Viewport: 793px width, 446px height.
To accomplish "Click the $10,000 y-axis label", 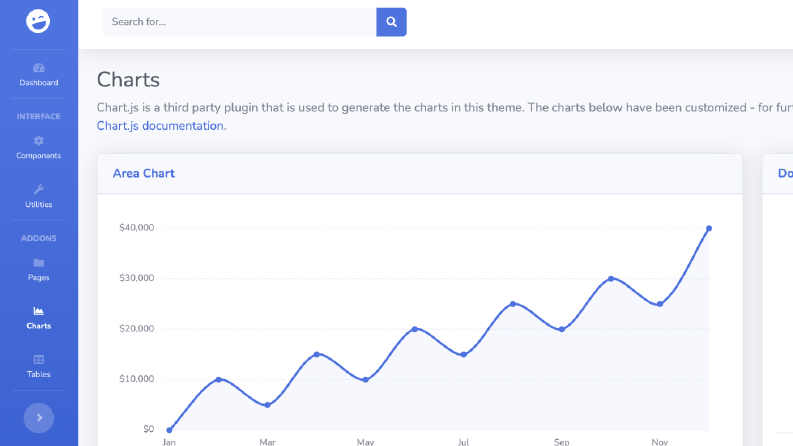I will (137, 379).
